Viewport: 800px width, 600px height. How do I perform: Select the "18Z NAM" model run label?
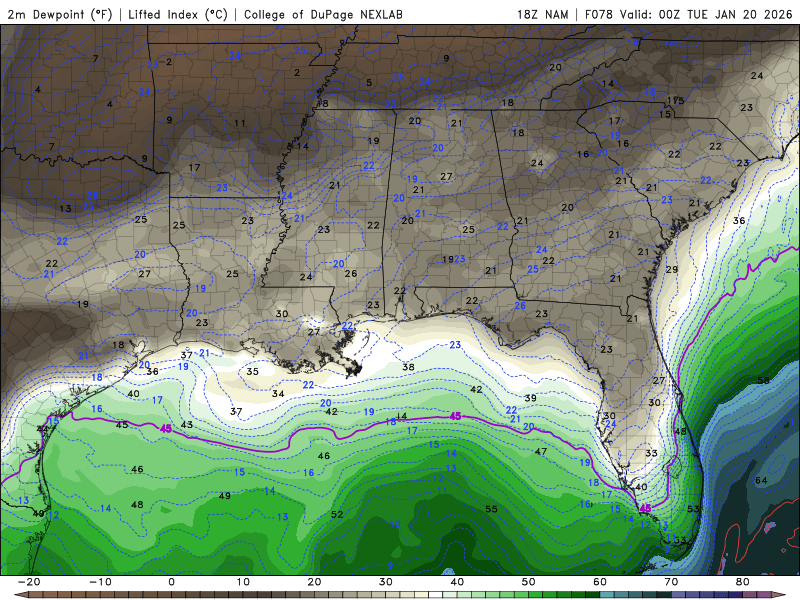pyautogui.click(x=542, y=14)
